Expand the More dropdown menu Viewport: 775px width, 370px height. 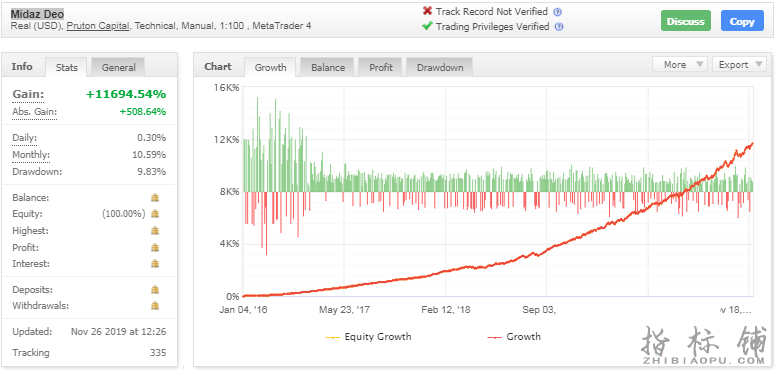click(680, 65)
